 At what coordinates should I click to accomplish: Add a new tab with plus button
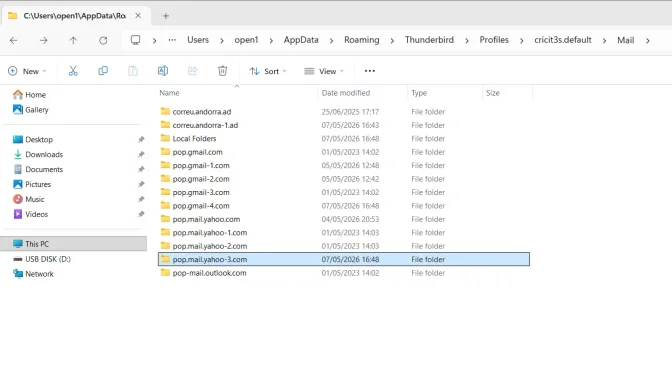(166, 16)
